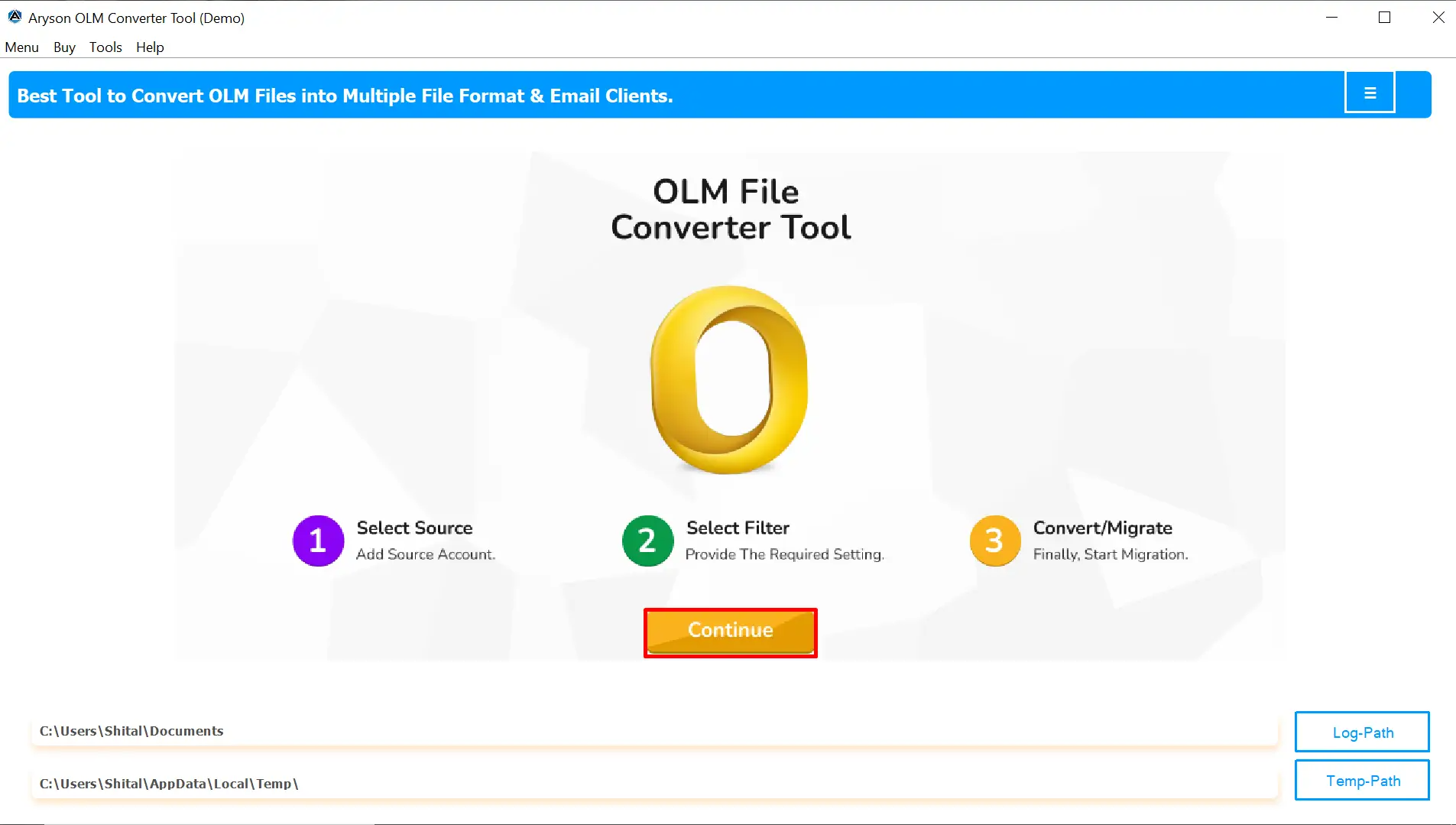The image size is (1456, 825).
Task: Open the Buy menu
Action: [64, 47]
